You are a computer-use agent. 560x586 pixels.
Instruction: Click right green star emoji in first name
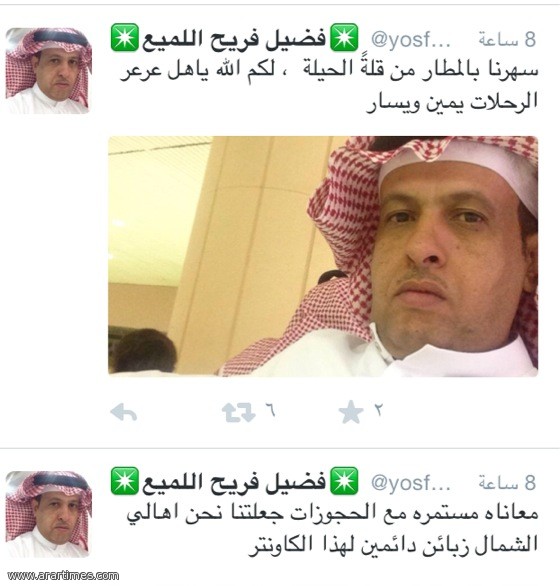coord(344,38)
